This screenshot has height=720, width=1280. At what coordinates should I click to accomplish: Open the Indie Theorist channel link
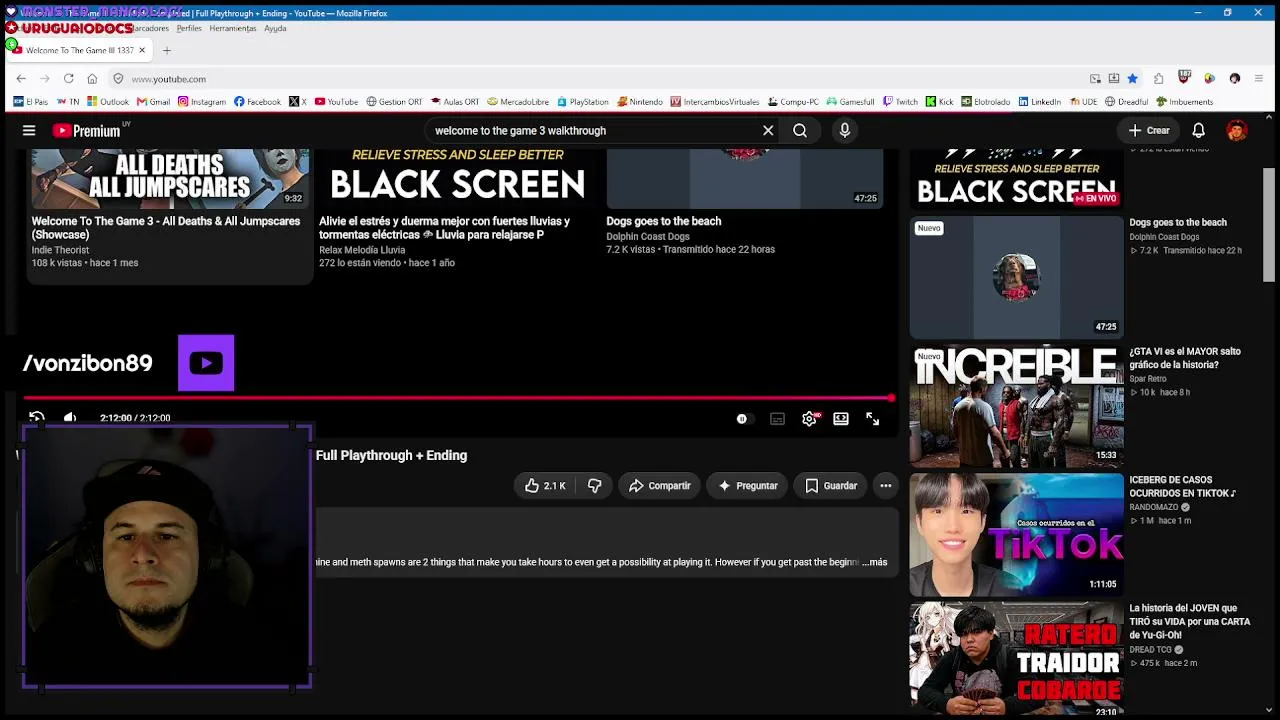[60, 250]
